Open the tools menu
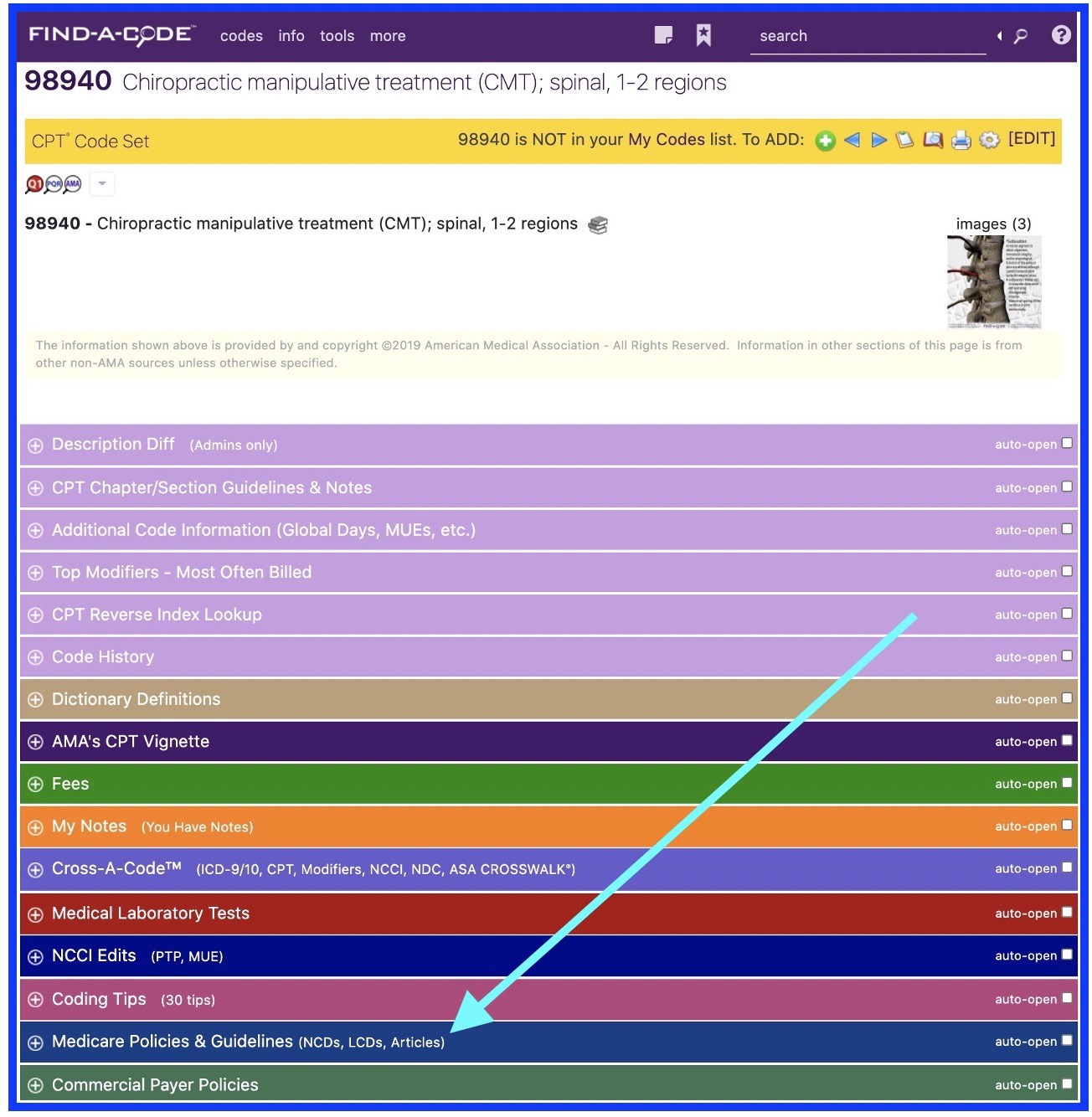 pos(337,36)
